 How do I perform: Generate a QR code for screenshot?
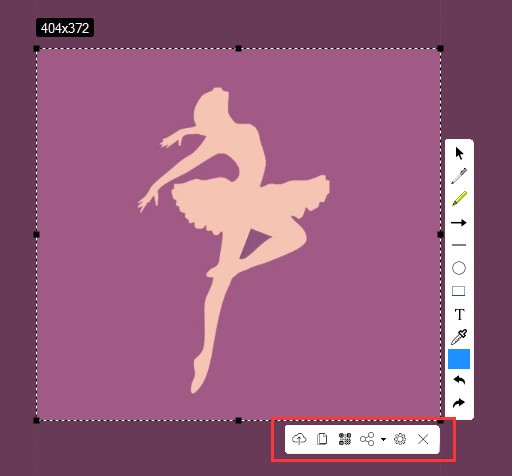tap(345, 439)
